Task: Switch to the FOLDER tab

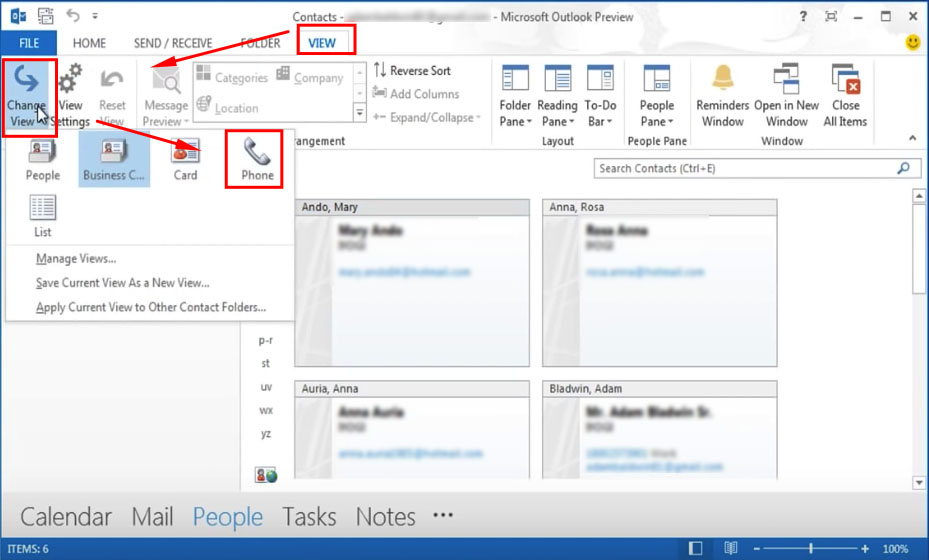Action: click(x=260, y=43)
